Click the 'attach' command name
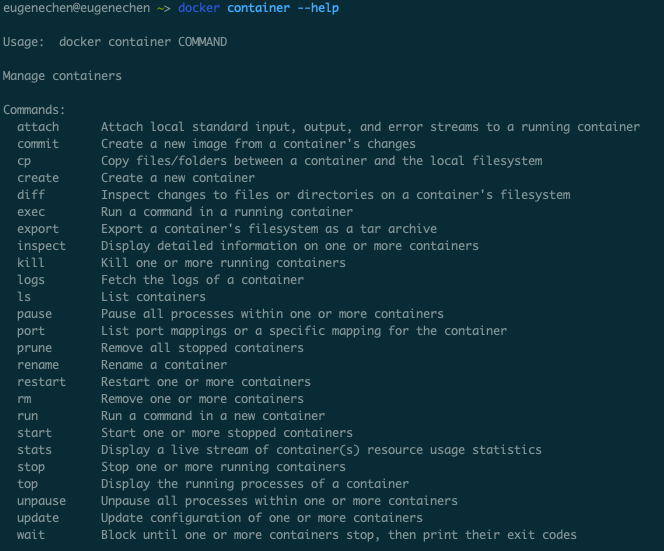Viewport: 664px width, 551px height. click(x=38, y=127)
